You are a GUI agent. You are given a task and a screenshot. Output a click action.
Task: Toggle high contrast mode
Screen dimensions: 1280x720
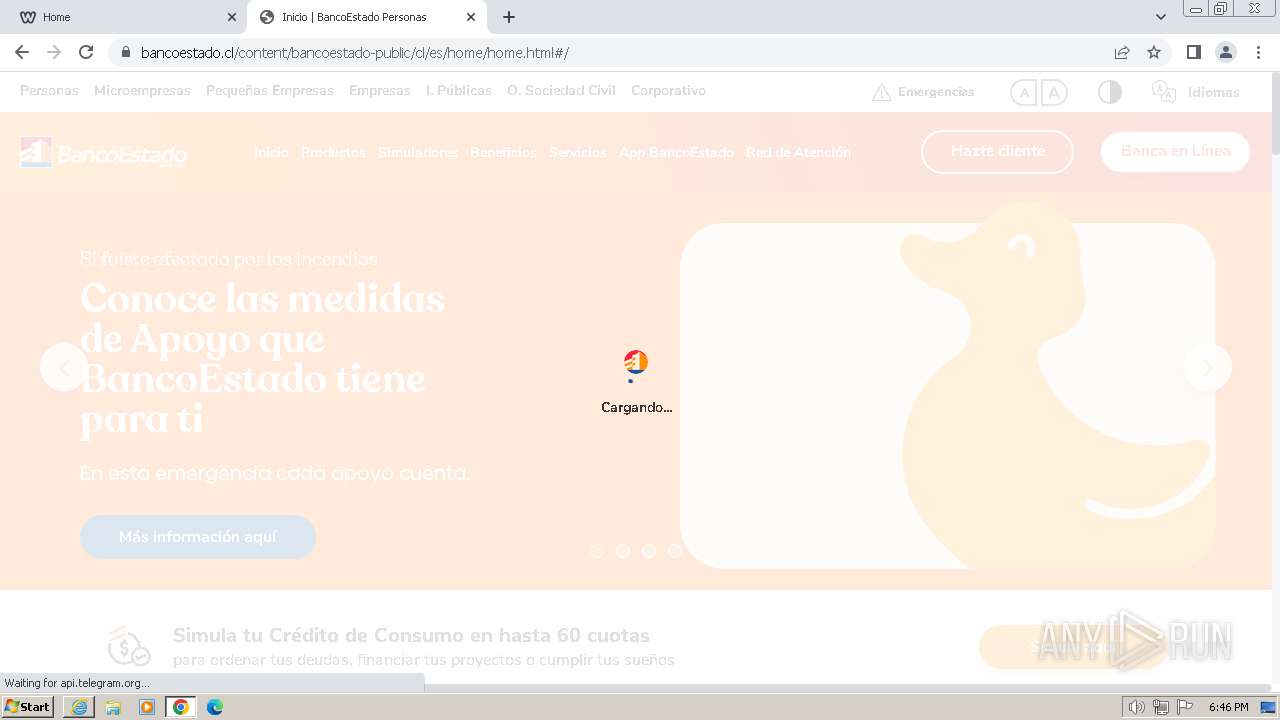click(1109, 92)
